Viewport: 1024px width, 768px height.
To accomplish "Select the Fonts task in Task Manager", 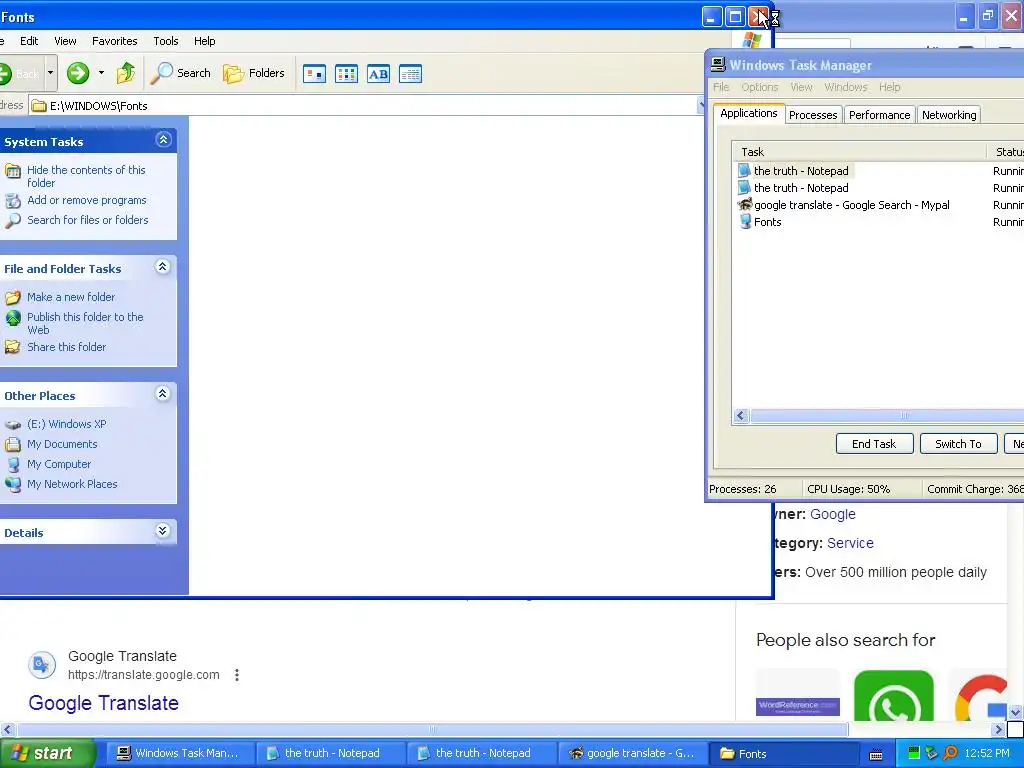I will click(878, 222).
